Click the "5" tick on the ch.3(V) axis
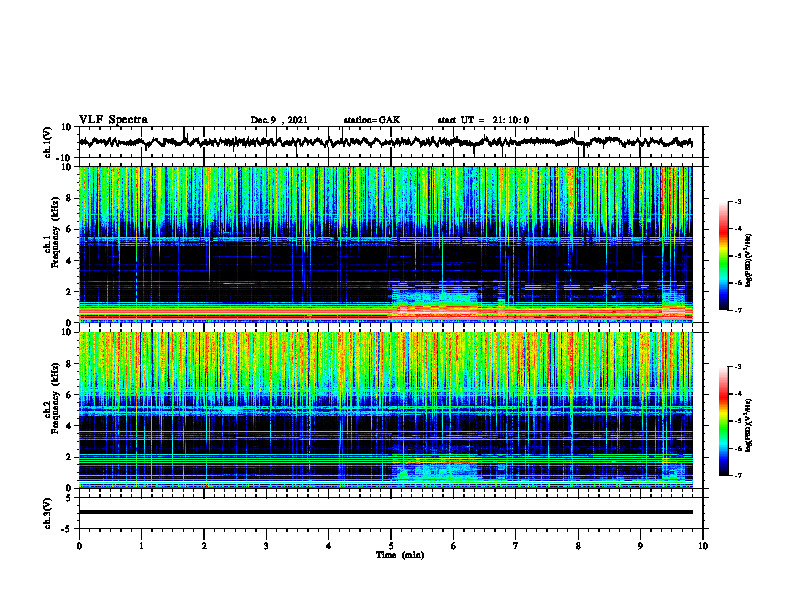 pyautogui.click(x=69, y=497)
